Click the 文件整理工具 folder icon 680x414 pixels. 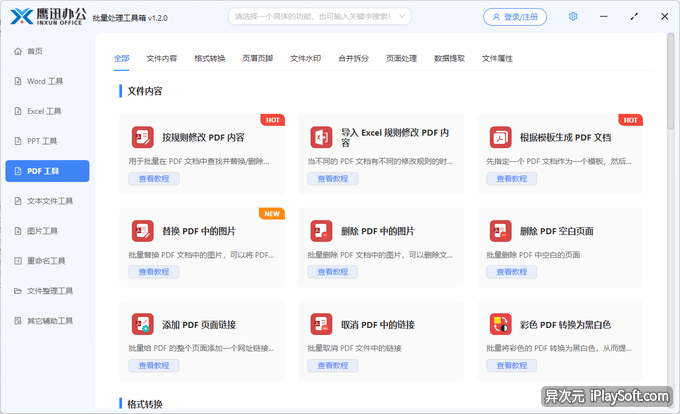(x=18, y=290)
